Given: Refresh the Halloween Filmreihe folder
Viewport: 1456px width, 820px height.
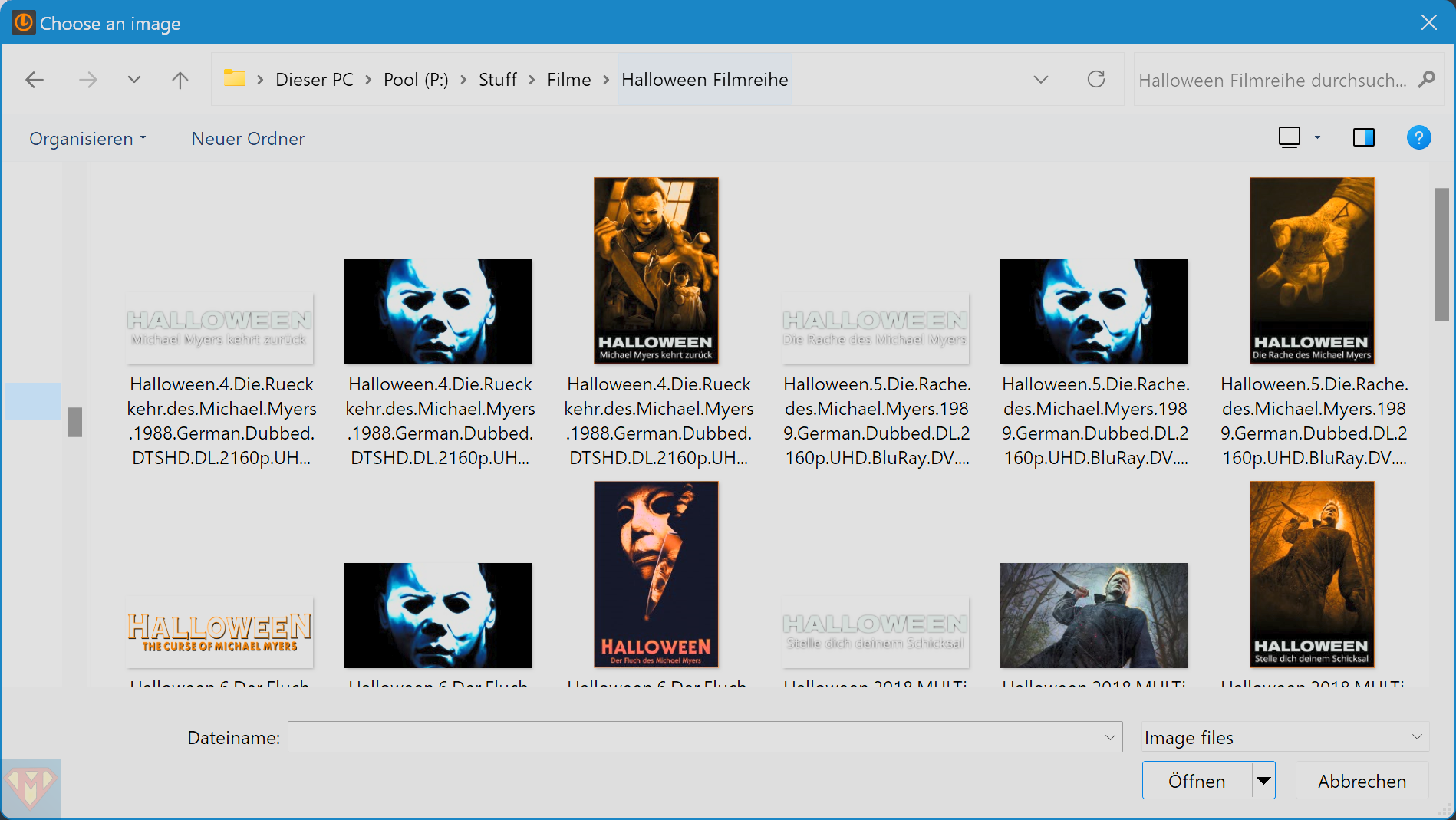Looking at the screenshot, I should coord(1095,80).
